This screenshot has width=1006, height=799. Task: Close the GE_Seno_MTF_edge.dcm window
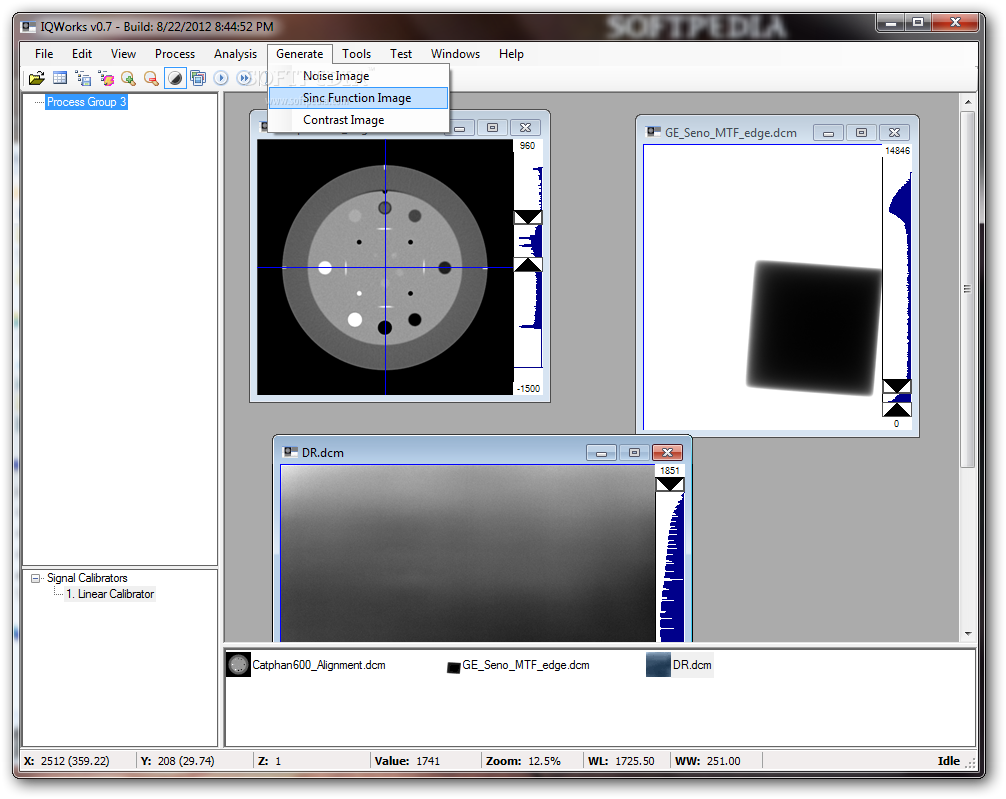point(894,133)
